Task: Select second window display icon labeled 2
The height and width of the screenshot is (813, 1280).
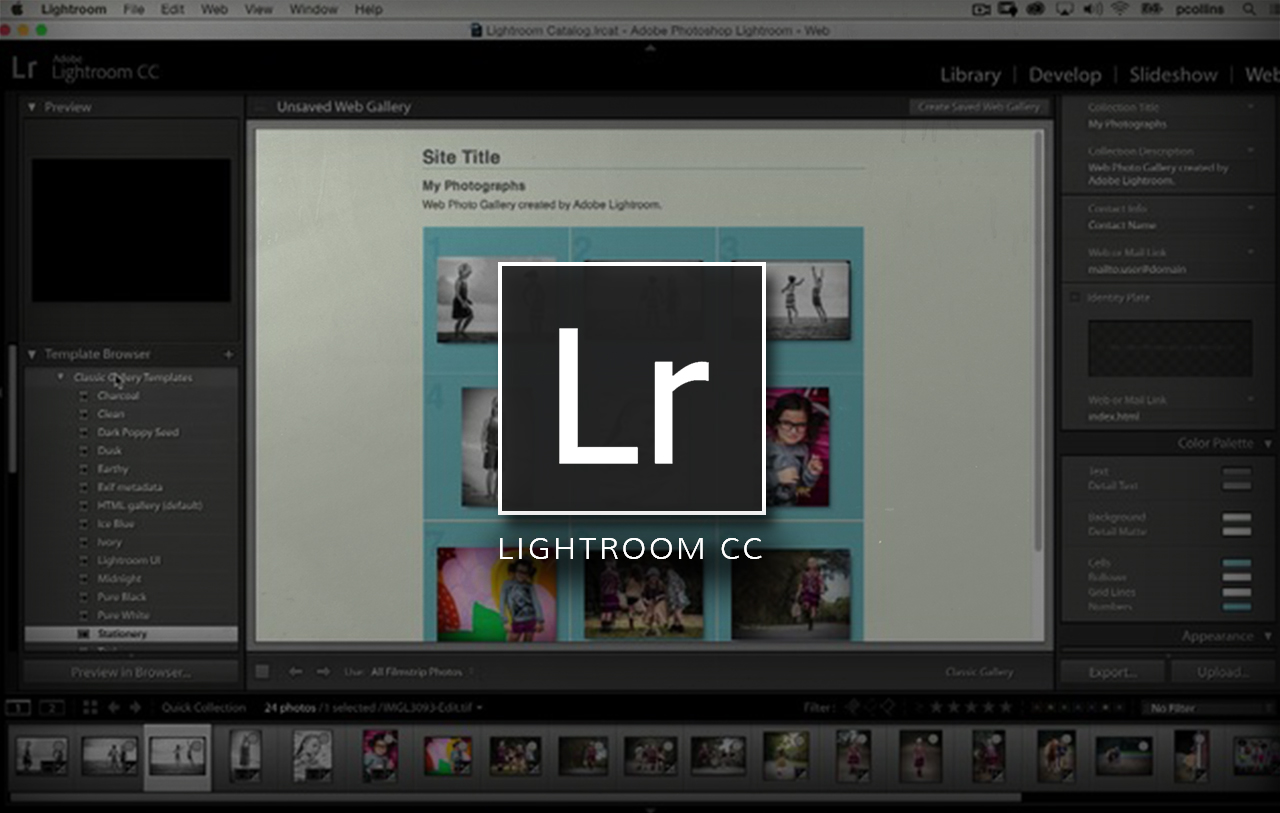Action: click(x=51, y=708)
